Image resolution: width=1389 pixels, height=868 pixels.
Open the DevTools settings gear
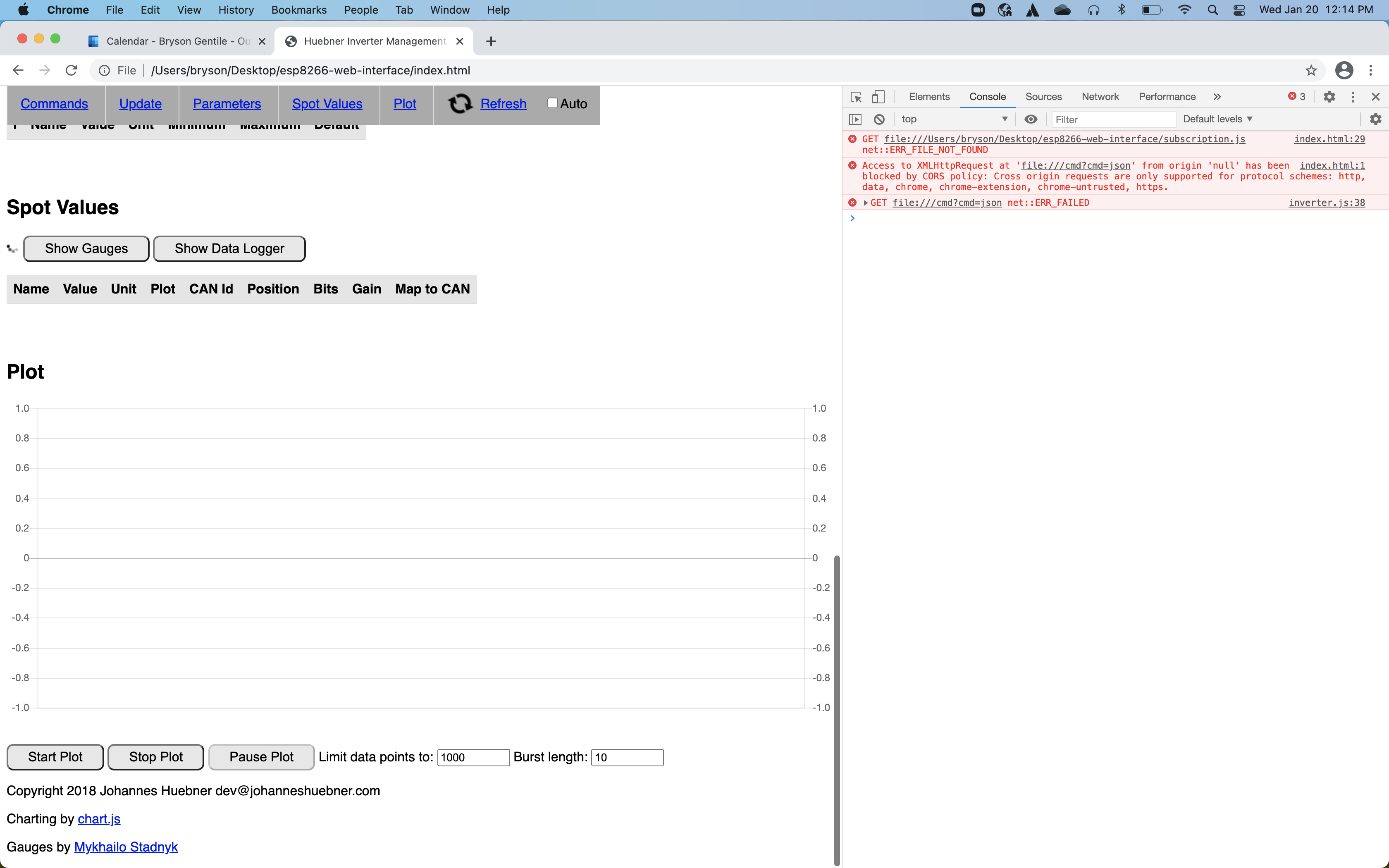point(1329,97)
